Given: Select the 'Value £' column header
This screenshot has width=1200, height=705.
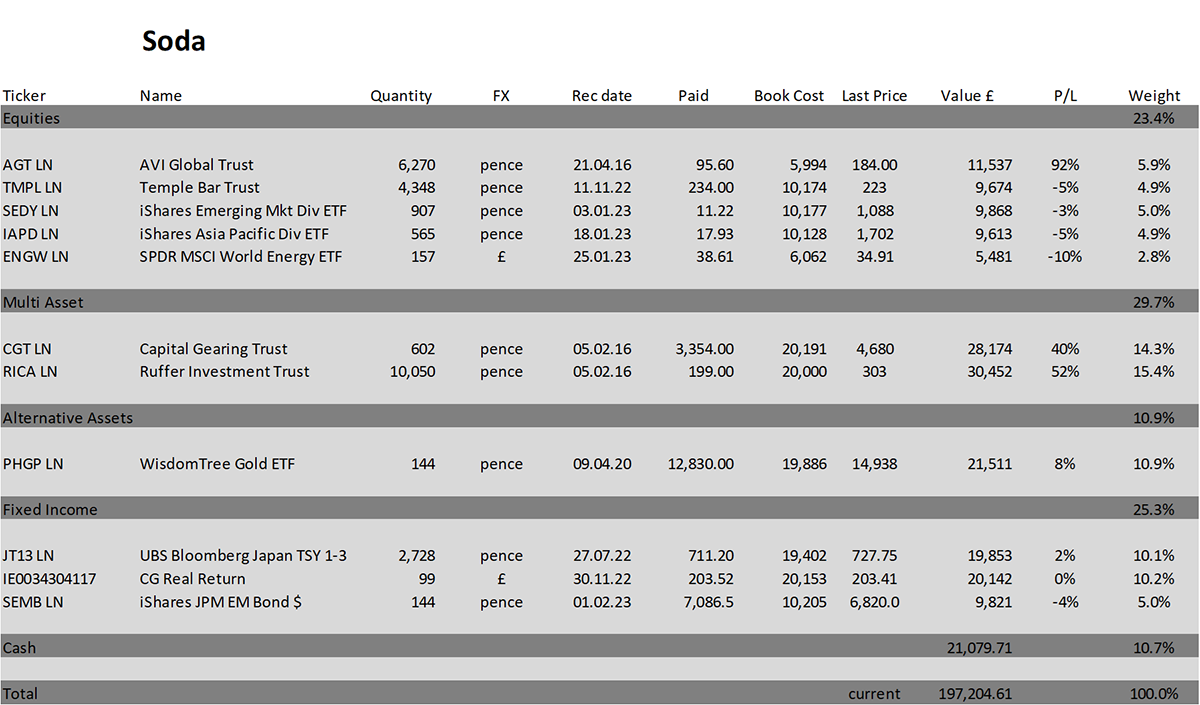Looking at the screenshot, I should (967, 96).
